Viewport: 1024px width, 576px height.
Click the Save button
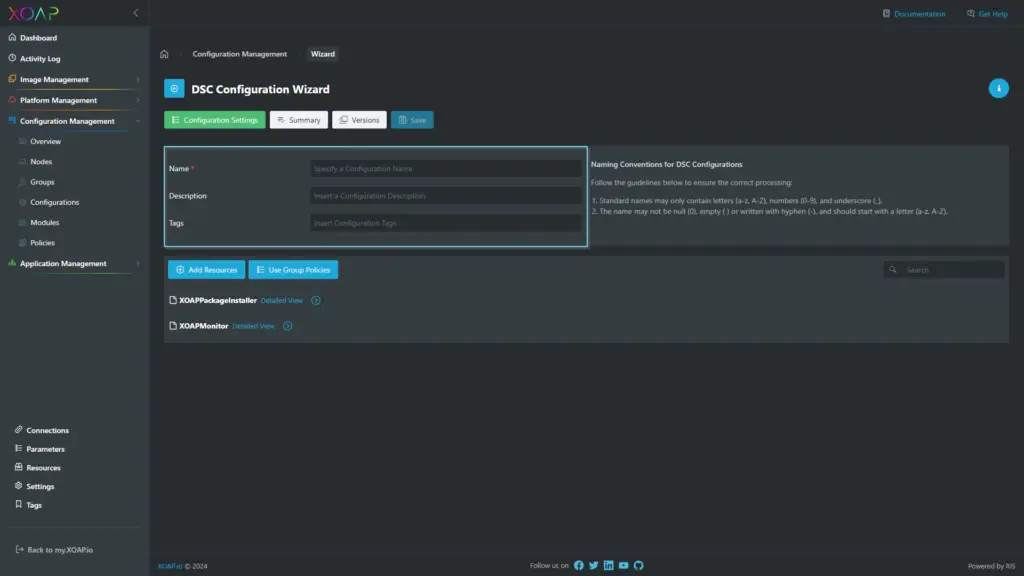412,120
